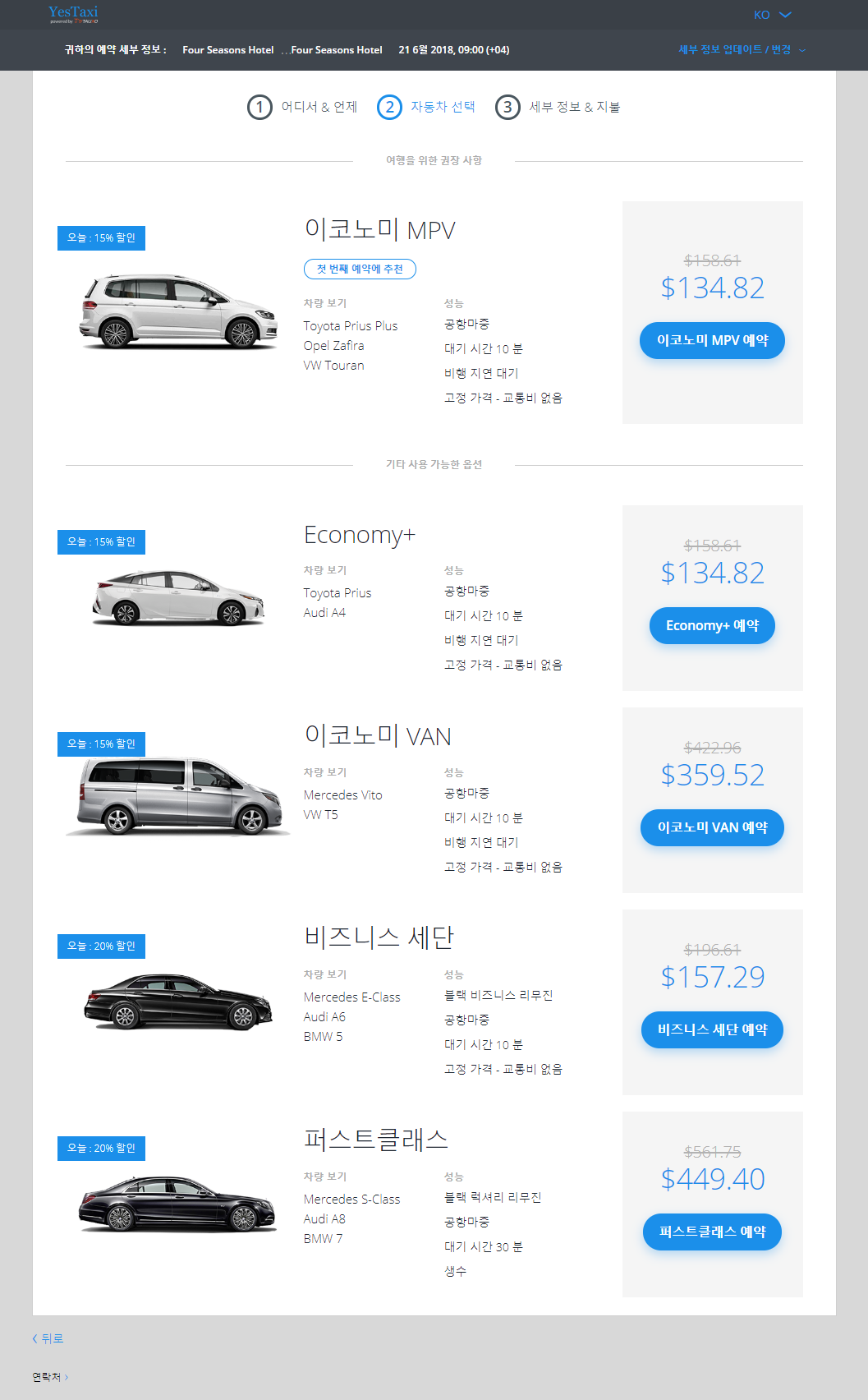Click the 첫 번째 예약에 추천 badge

click(360, 269)
